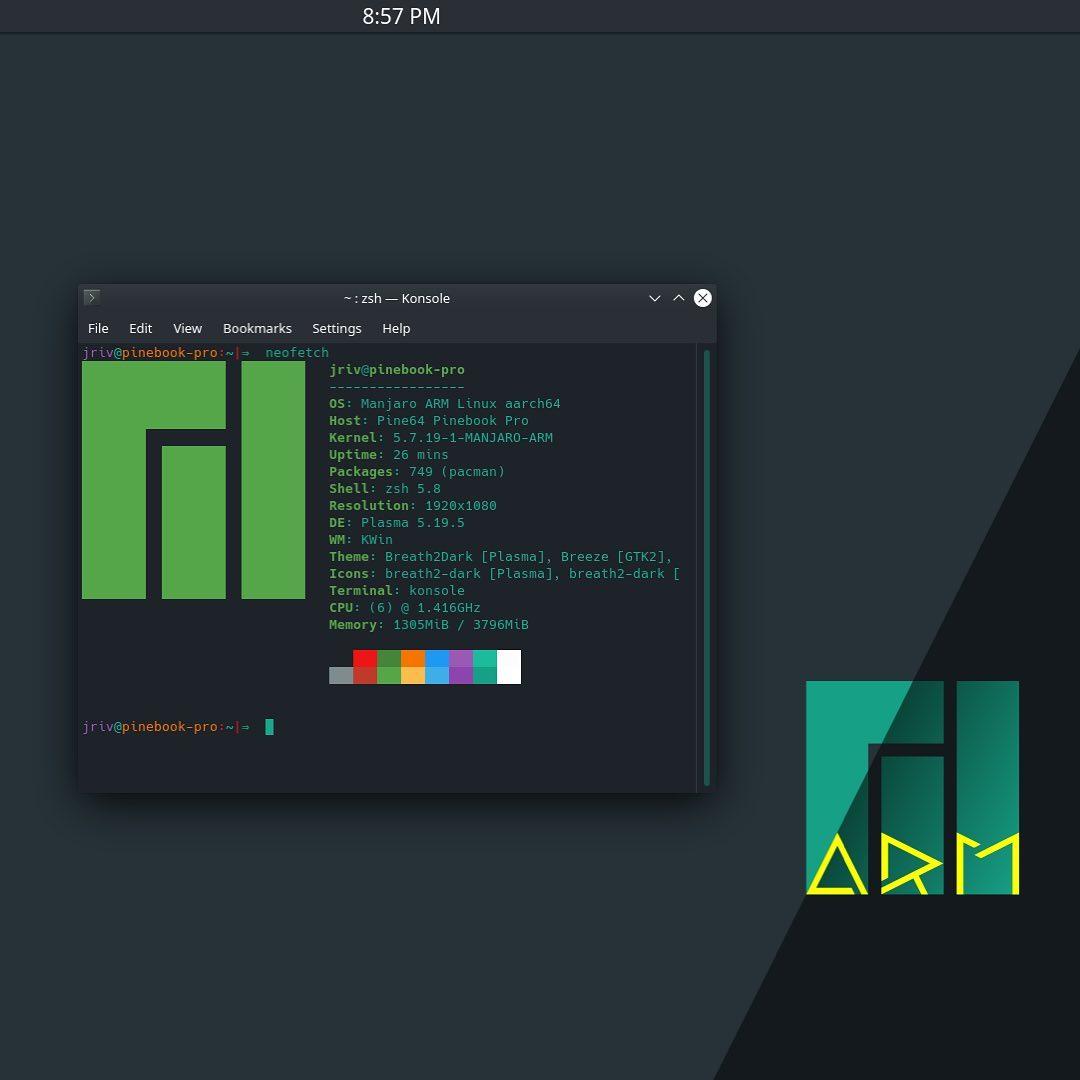This screenshot has height=1080, width=1080.
Task: Open the File menu in Konsole
Action: [98, 329]
